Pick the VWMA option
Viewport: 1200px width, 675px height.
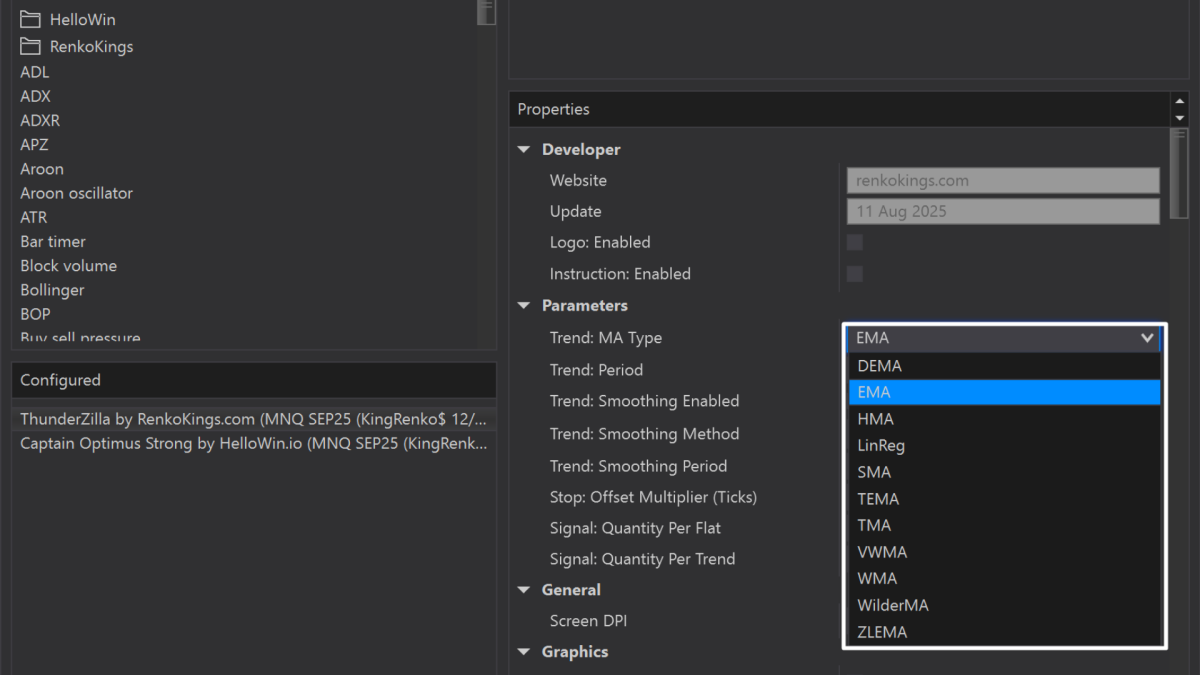coord(882,552)
